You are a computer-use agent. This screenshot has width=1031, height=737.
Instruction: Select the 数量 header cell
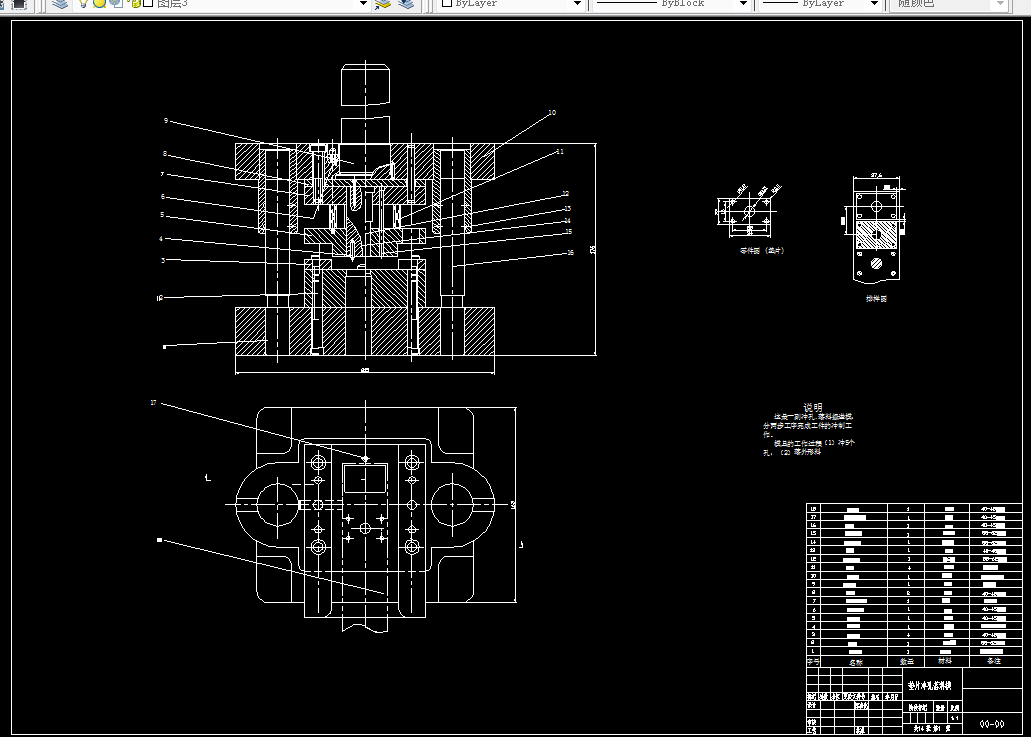[907, 661]
